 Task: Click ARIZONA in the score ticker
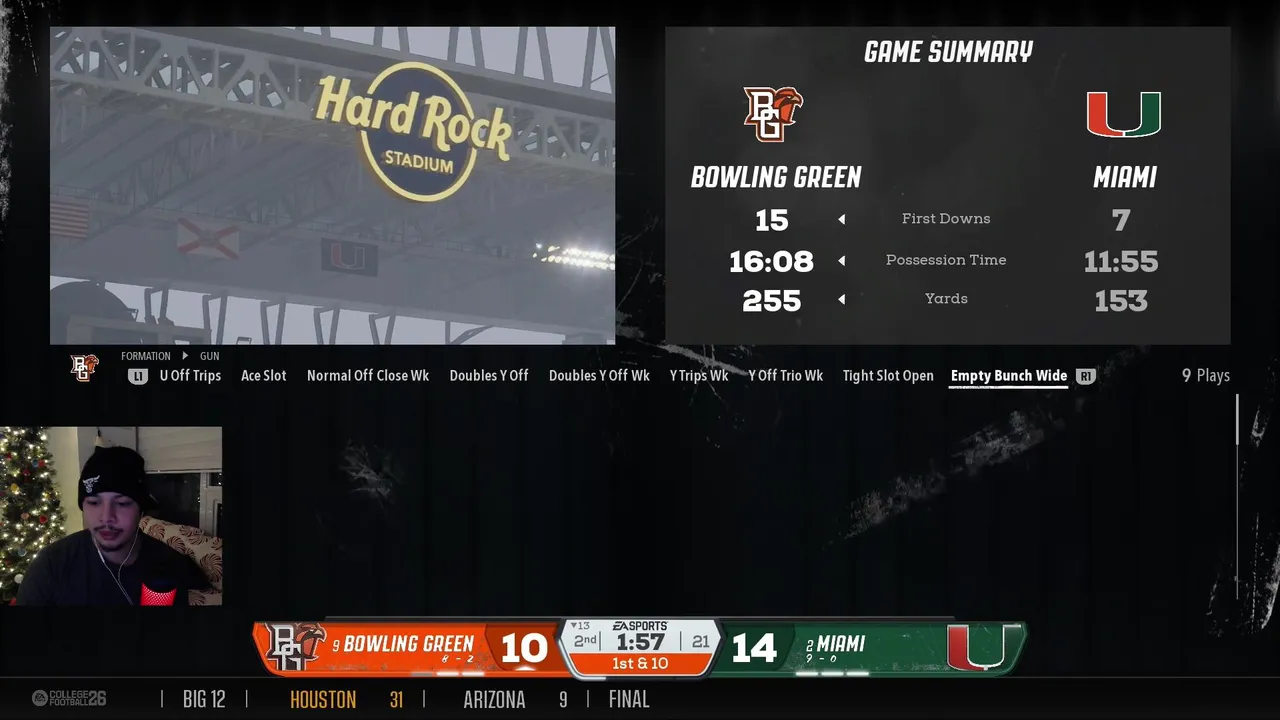tap(494, 699)
